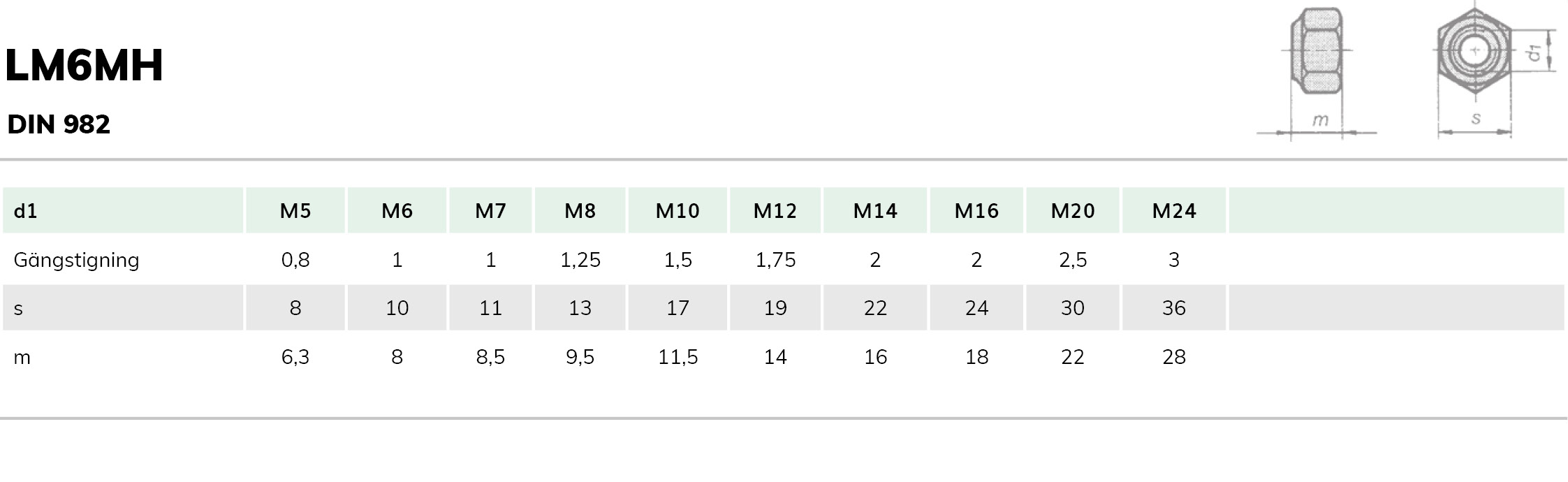Select the 2,5 pitch value for M20
The image size is (1568, 482).
pos(1073,260)
